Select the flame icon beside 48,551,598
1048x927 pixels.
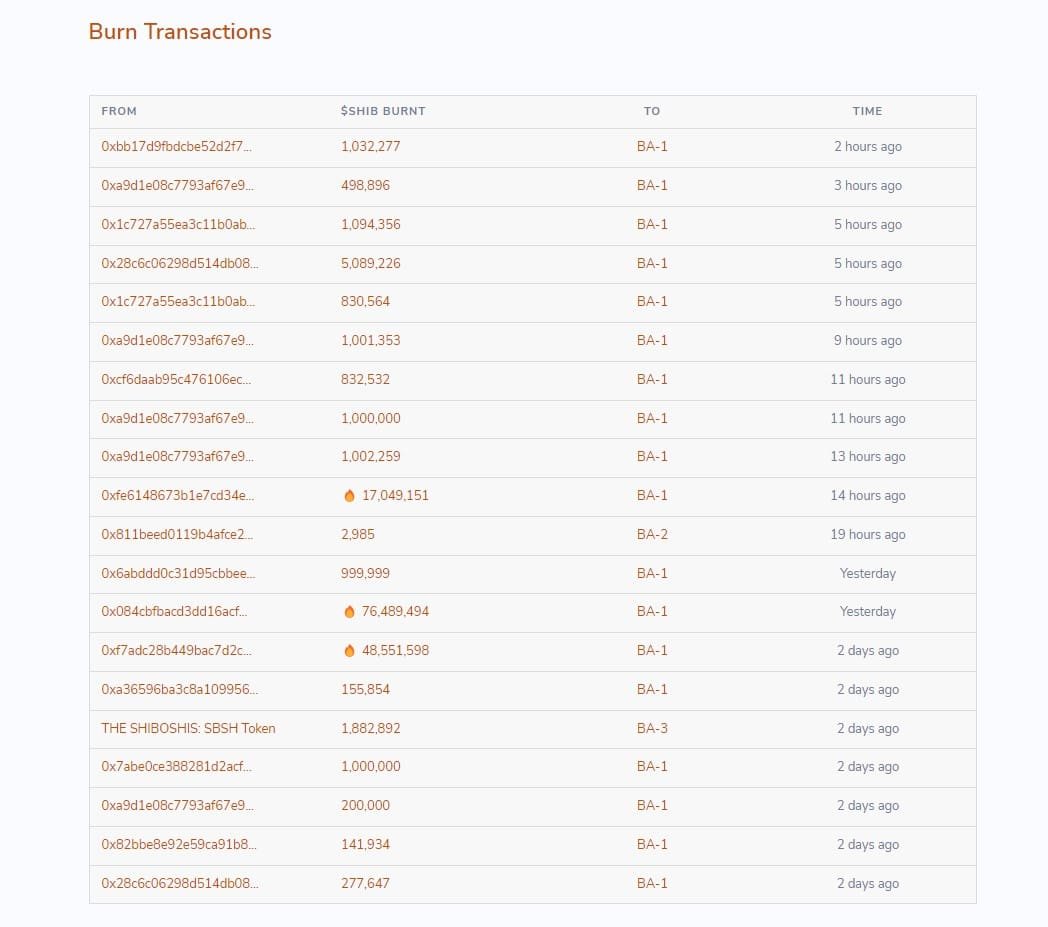[x=347, y=650]
